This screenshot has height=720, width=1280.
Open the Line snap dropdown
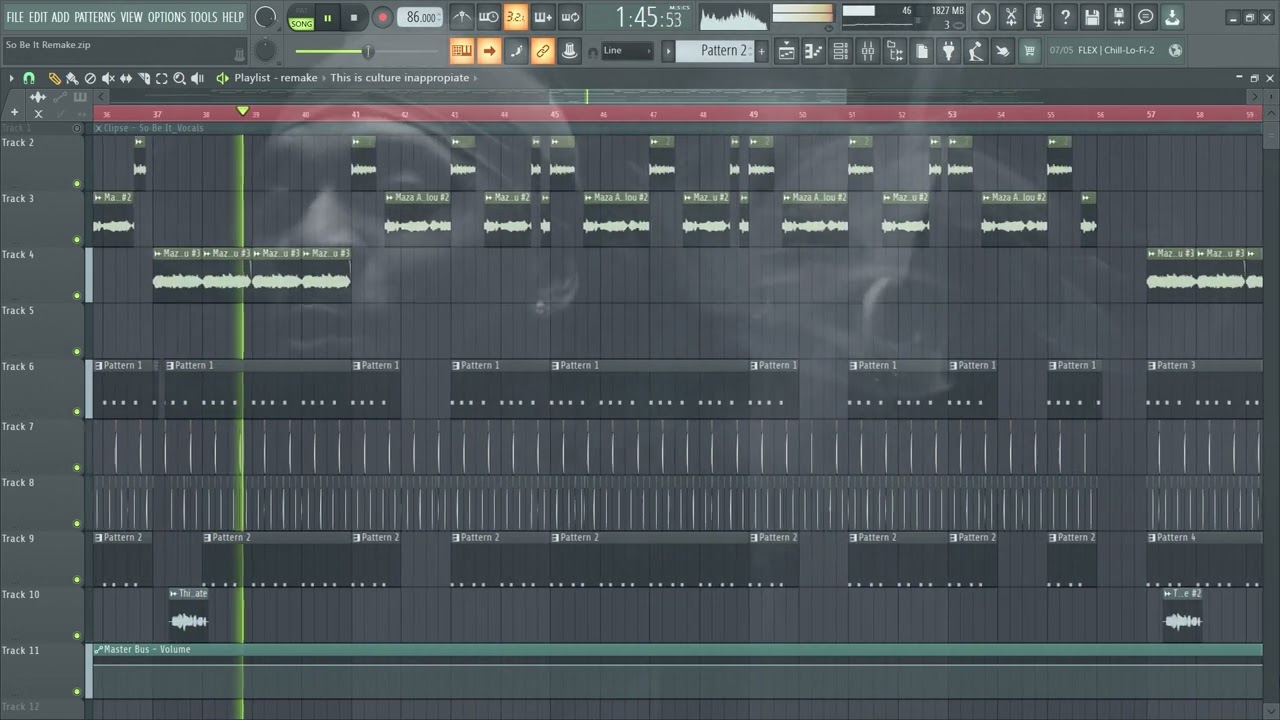(627, 51)
